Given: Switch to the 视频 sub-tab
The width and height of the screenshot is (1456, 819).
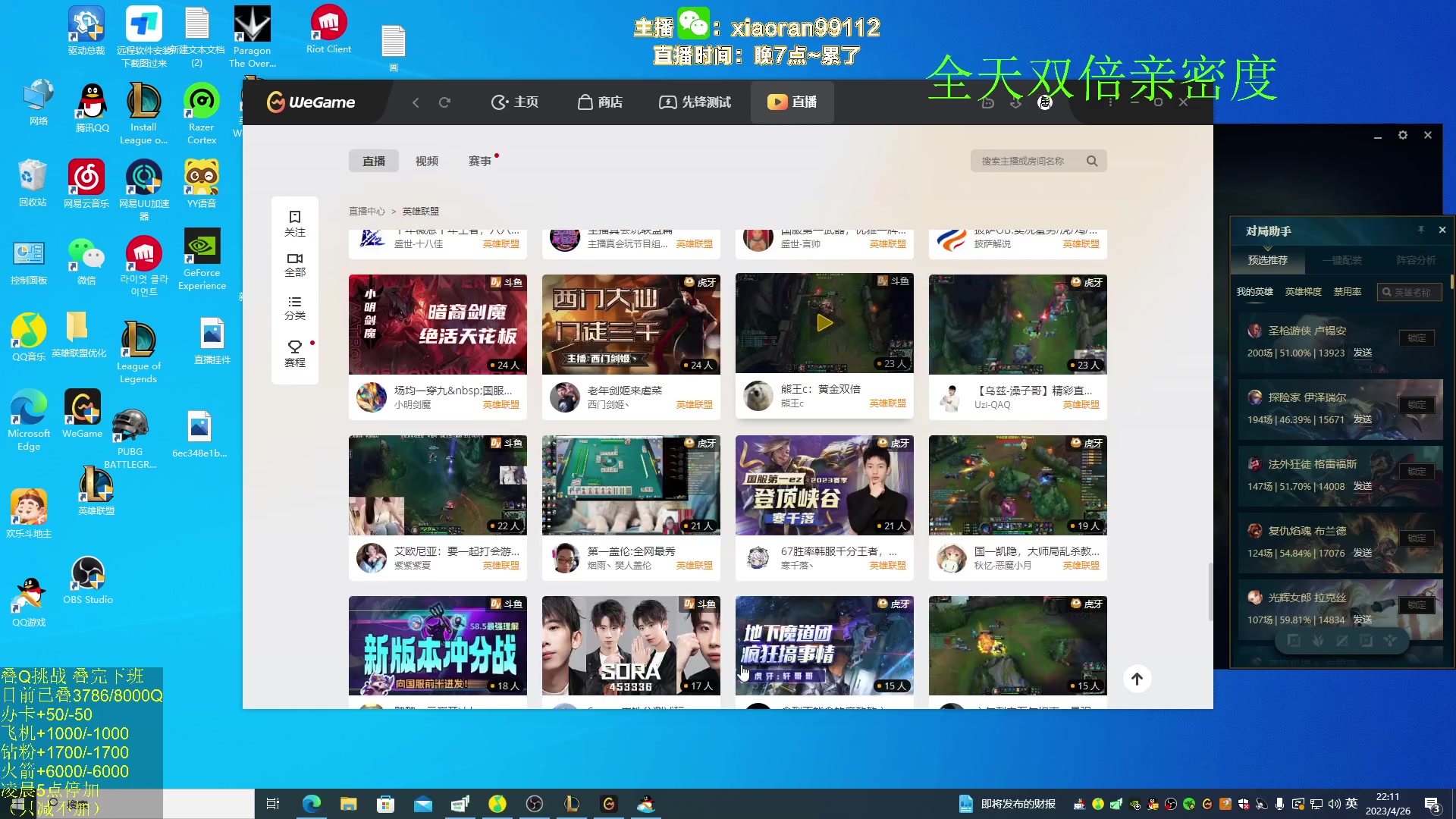Looking at the screenshot, I should point(427,161).
